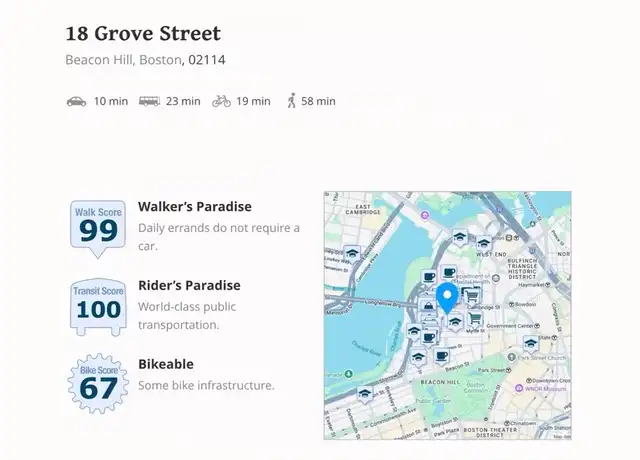The height and width of the screenshot is (460, 640).
Task: Open the Bike Score 67 badge
Action: pyautogui.click(x=98, y=383)
